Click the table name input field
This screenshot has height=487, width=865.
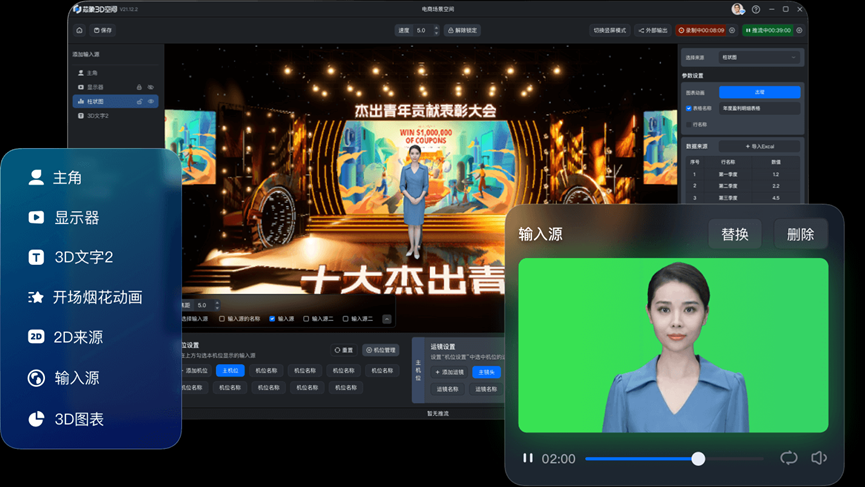coord(760,108)
